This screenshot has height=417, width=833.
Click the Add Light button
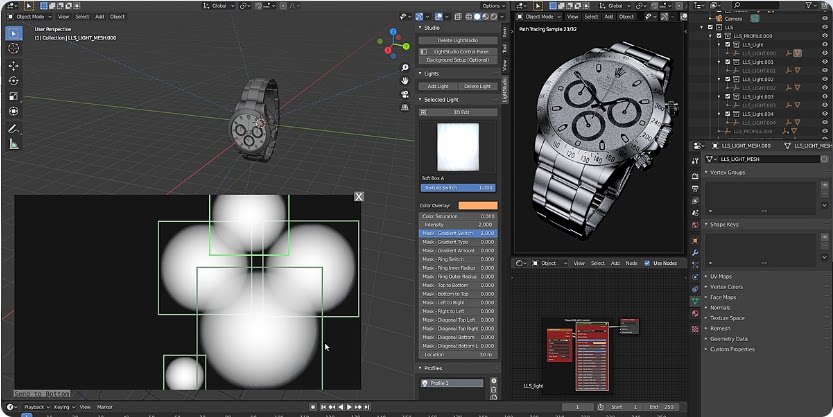click(438, 86)
